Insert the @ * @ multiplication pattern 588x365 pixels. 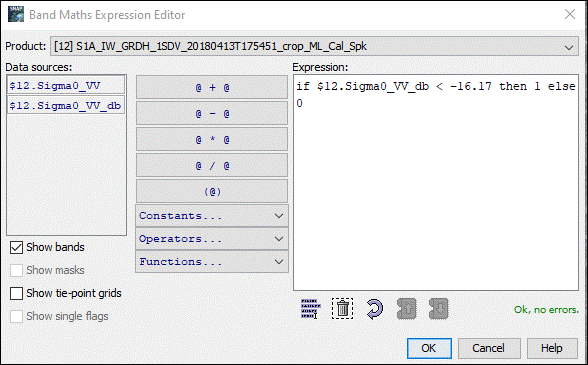212,139
